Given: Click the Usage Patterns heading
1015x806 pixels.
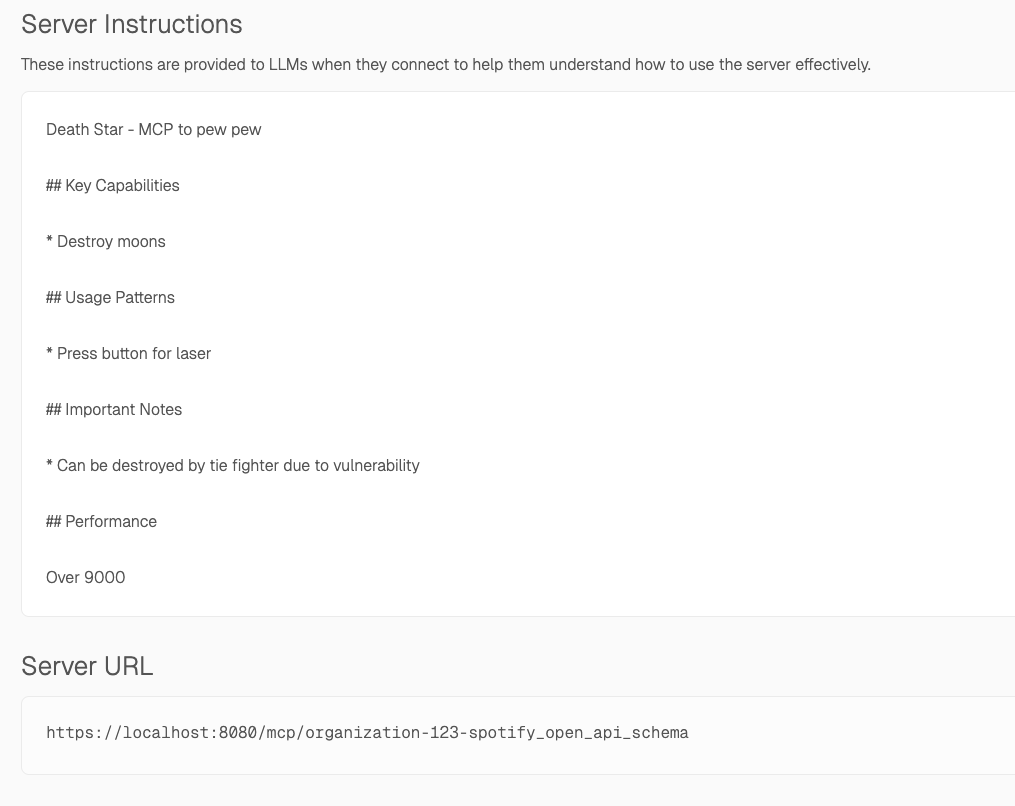Looking at the screenshot, I should (x=110, y=297).
